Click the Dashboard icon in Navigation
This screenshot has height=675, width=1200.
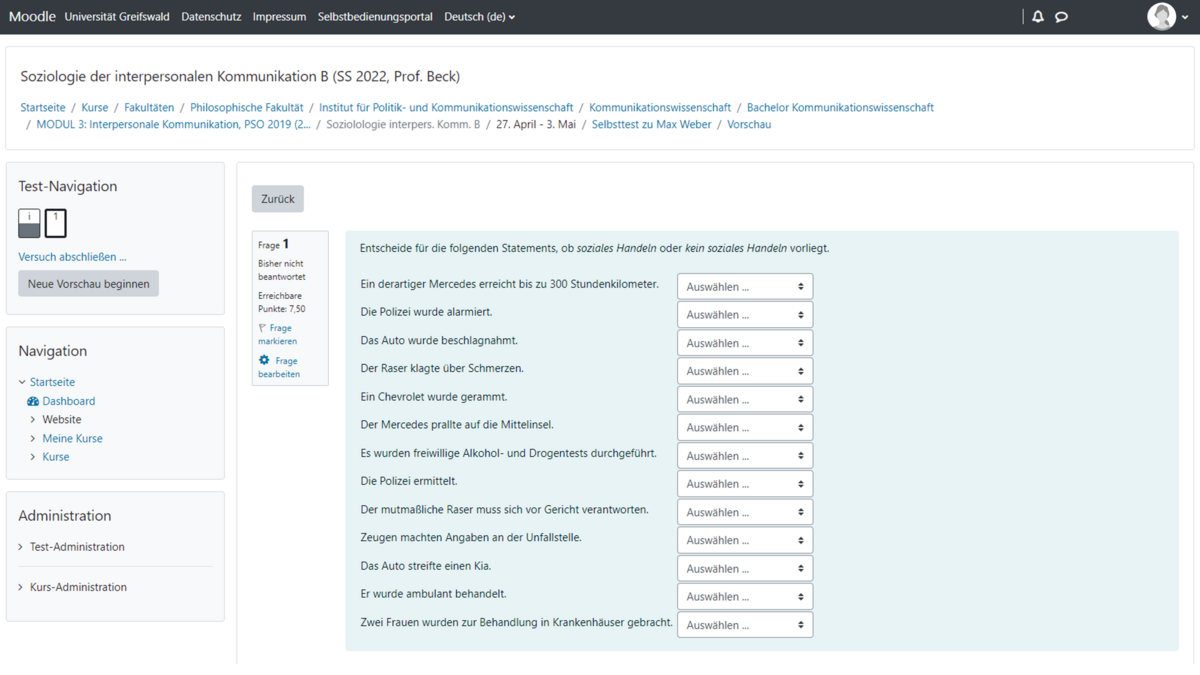pyautogui.click(x=33, y=401)
